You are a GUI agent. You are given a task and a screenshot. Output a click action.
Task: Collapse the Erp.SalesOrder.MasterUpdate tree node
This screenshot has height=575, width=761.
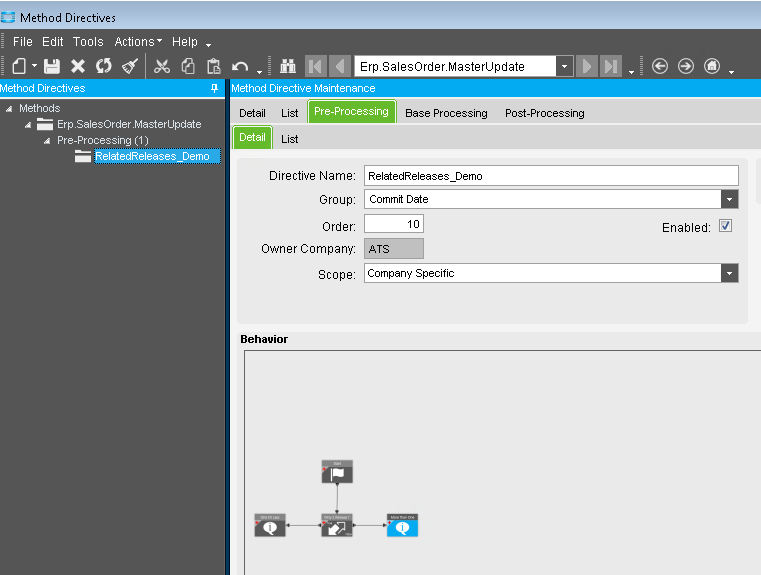pyautogui.click(x=28, y=124)
